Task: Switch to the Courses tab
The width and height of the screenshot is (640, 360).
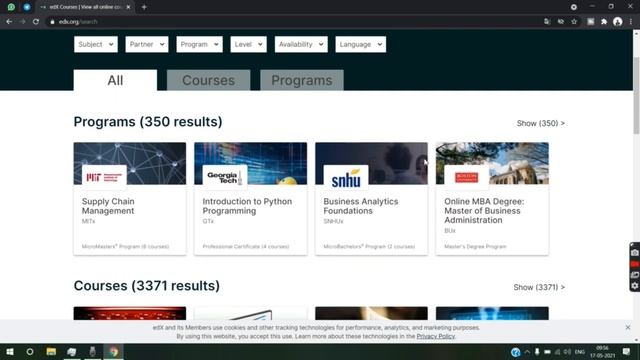Action: [209, 80]
